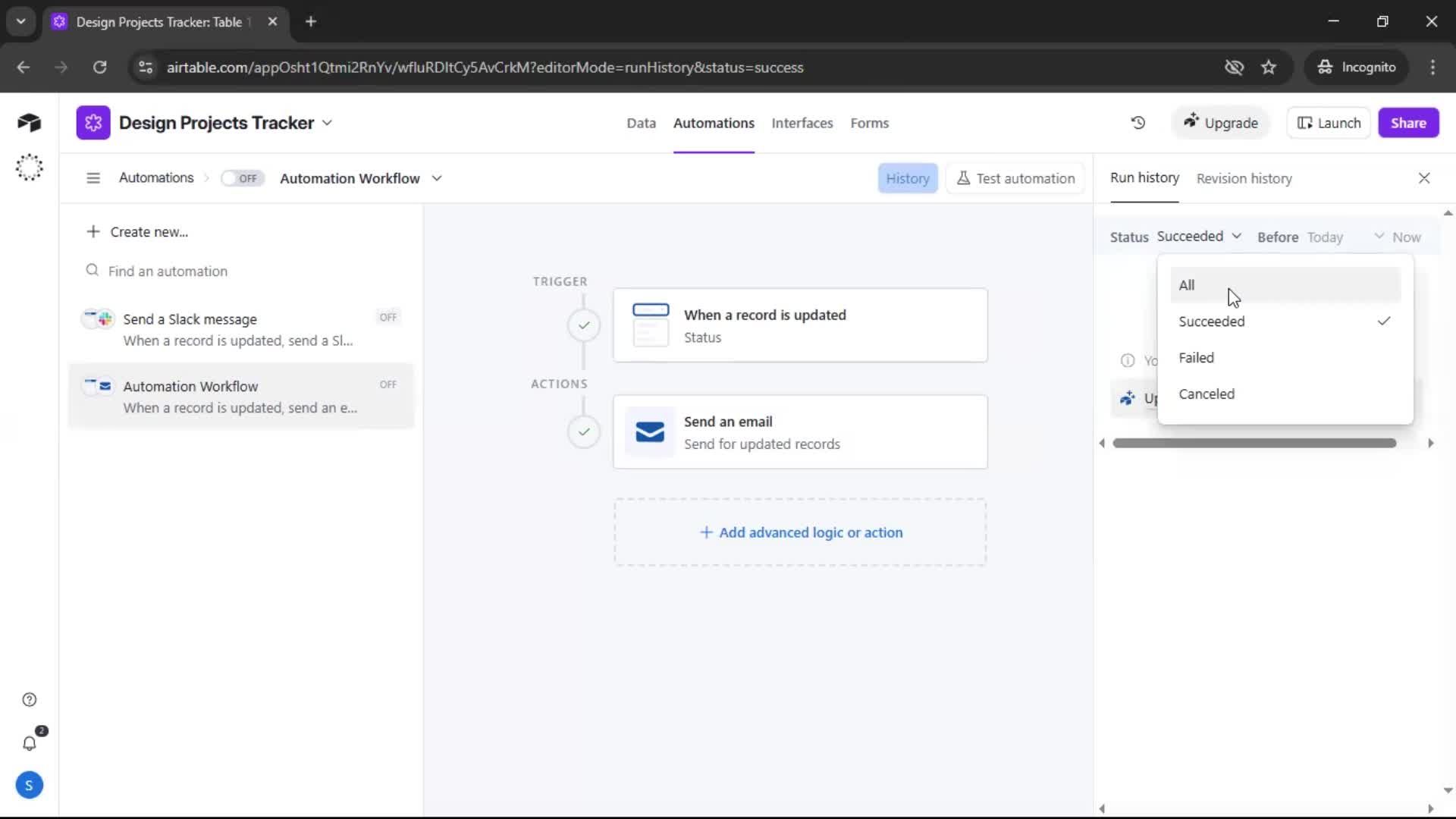This screenshot has height=819, width=1456.
Task: Open the user account avatar S
Action: click(x=29, y=786)
